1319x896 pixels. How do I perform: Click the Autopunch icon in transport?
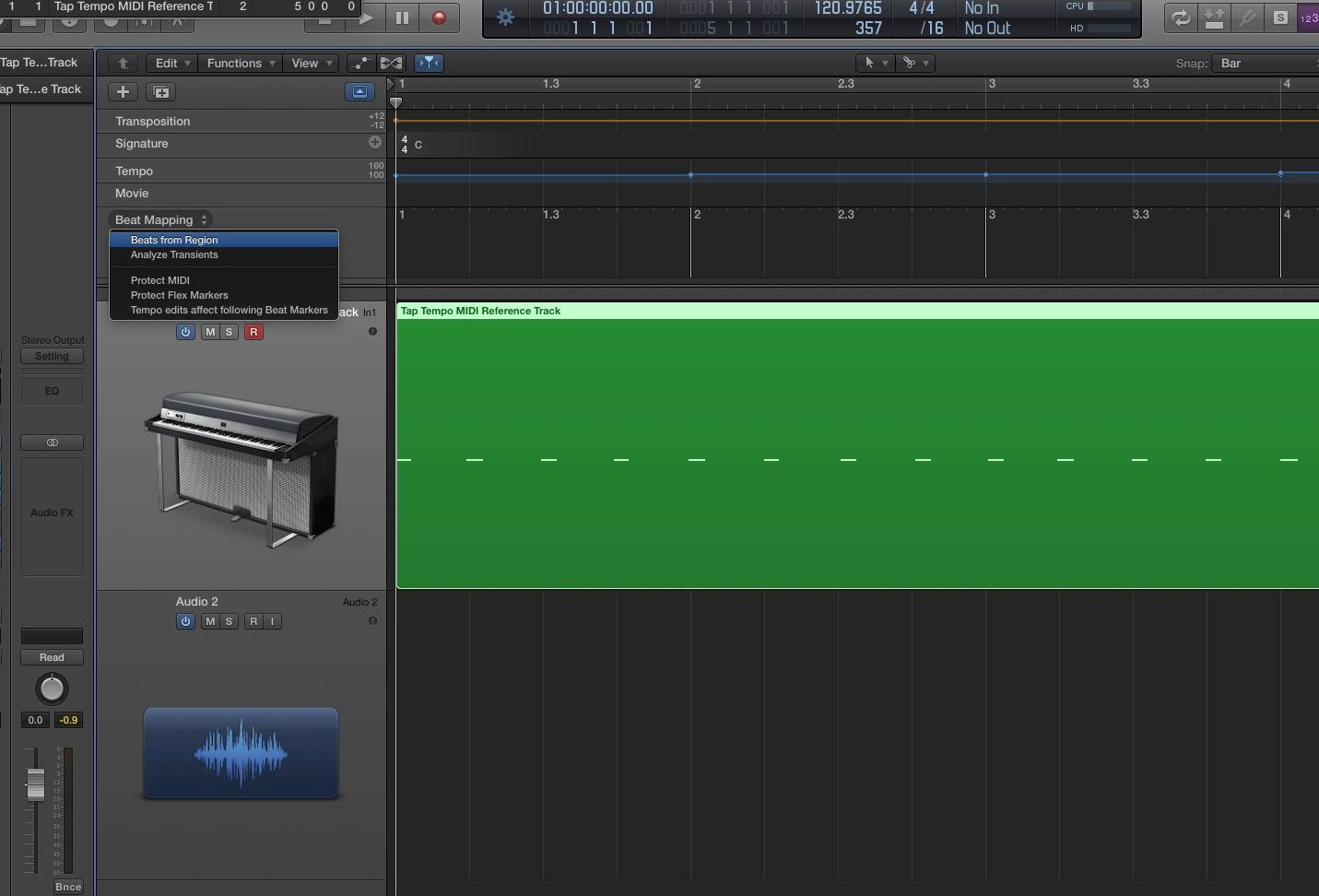tap(1213, 18)
